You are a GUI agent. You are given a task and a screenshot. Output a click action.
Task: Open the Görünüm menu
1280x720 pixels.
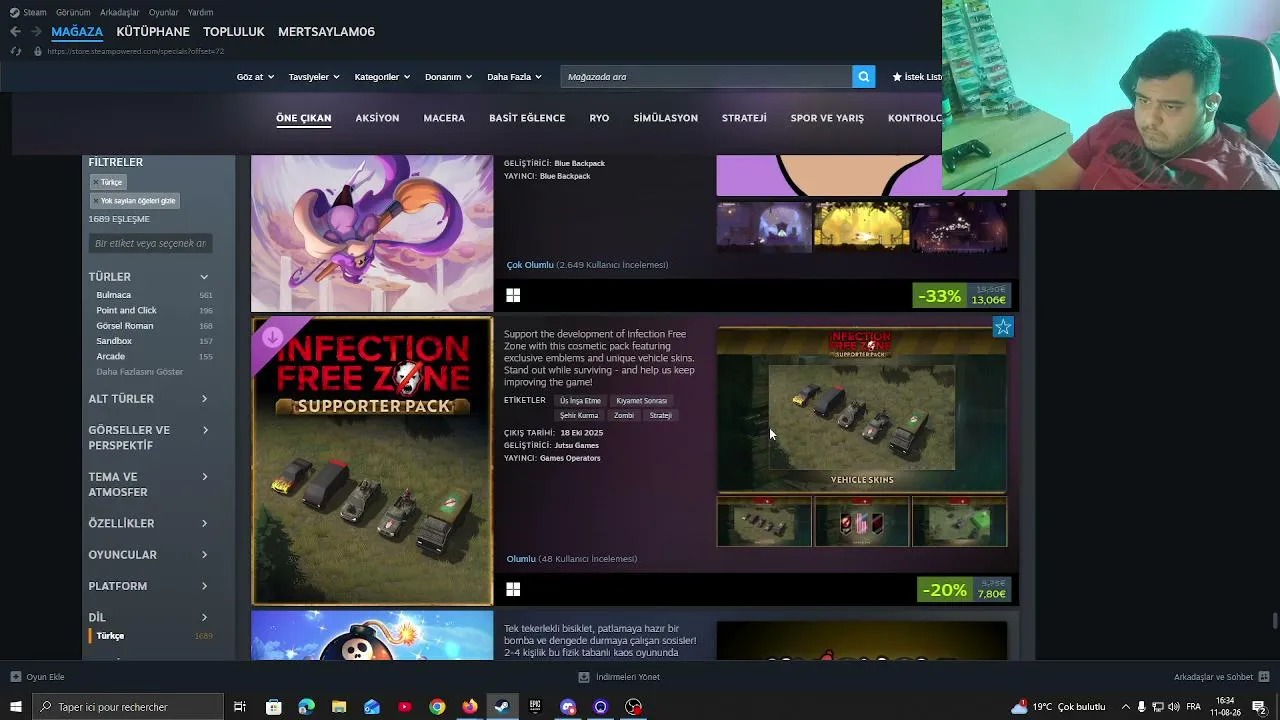73,12
